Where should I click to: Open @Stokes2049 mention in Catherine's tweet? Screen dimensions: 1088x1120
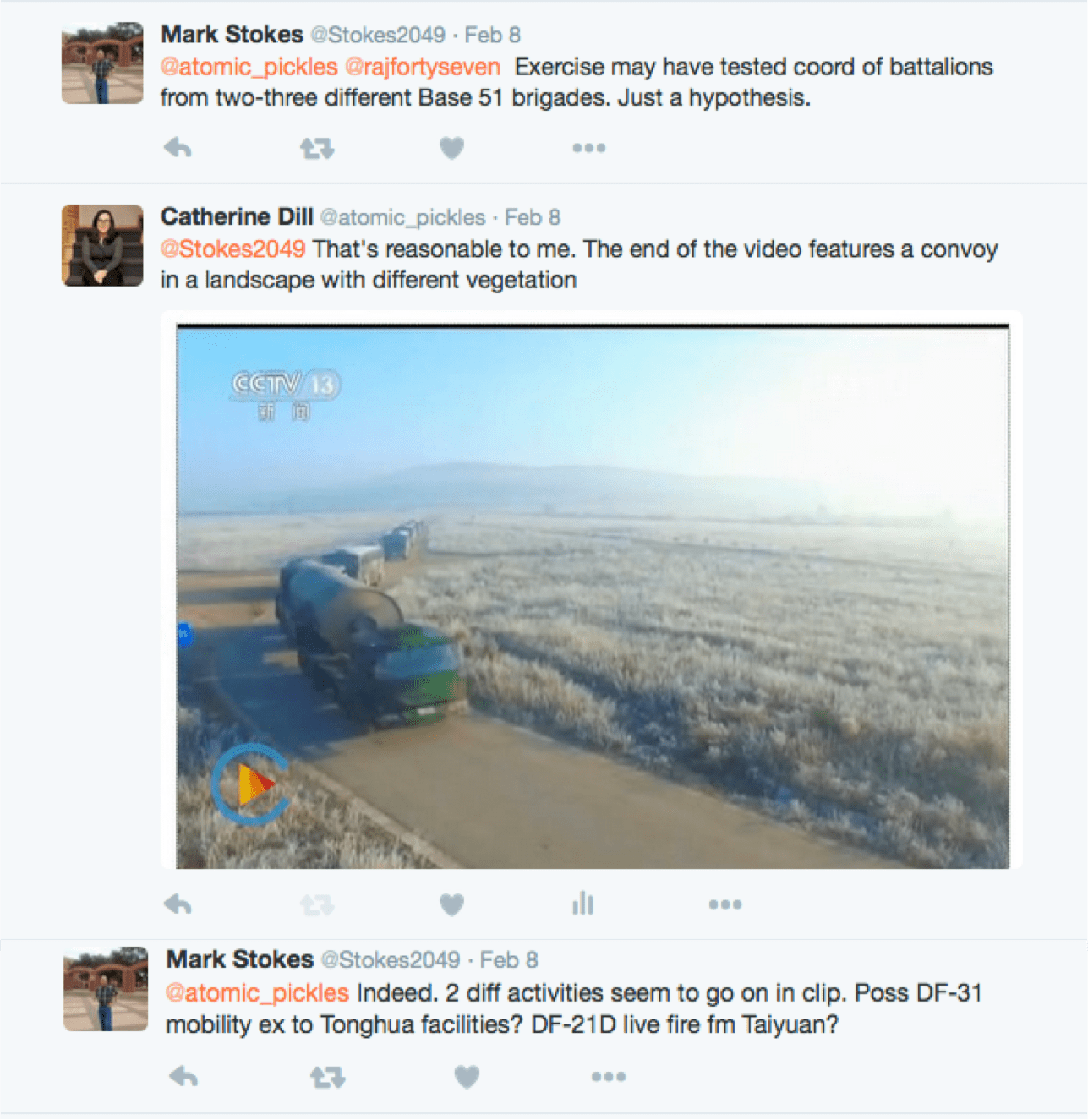(232, 249)
